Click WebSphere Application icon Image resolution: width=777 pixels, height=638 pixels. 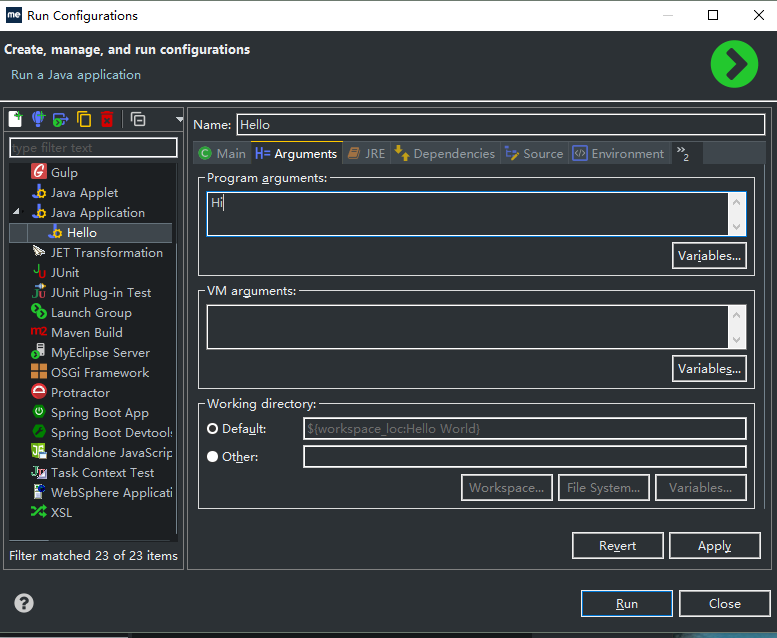(39, 492)
